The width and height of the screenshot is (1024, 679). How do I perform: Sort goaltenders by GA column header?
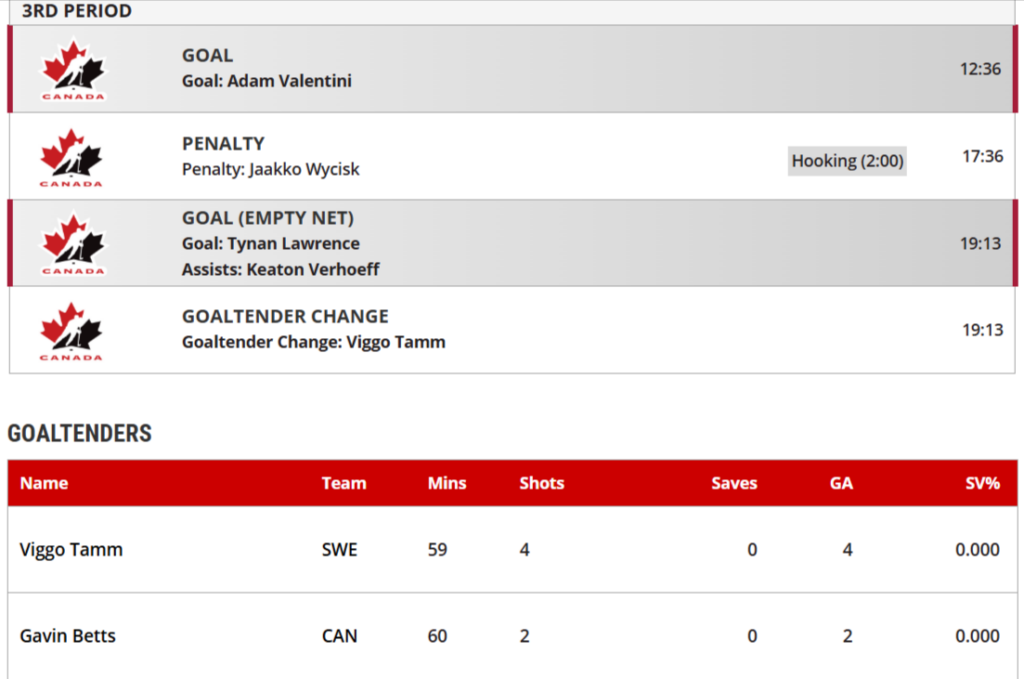pos(841,483)
